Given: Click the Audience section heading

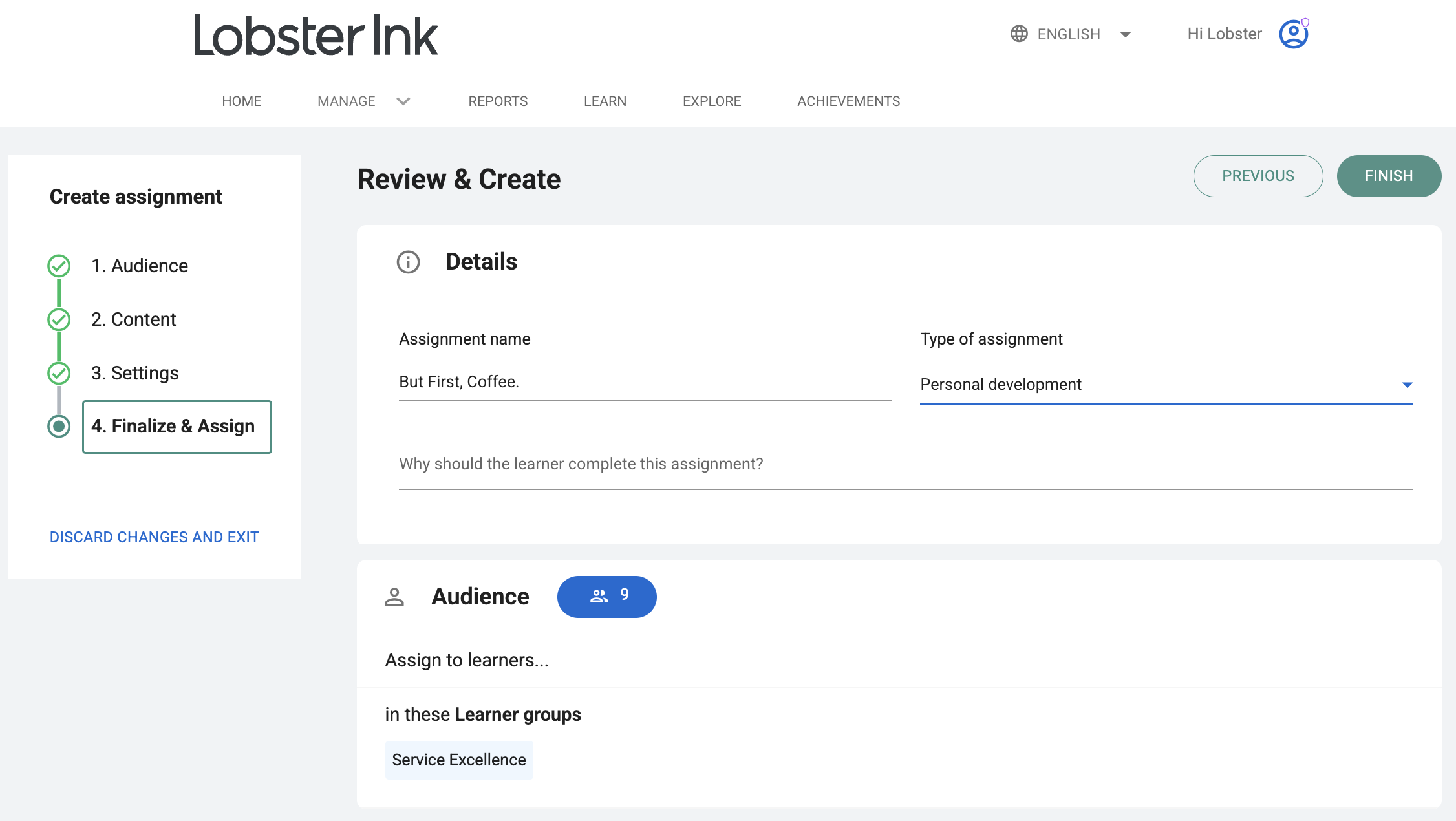Looking at the screenshot, I should coord(480,597).
